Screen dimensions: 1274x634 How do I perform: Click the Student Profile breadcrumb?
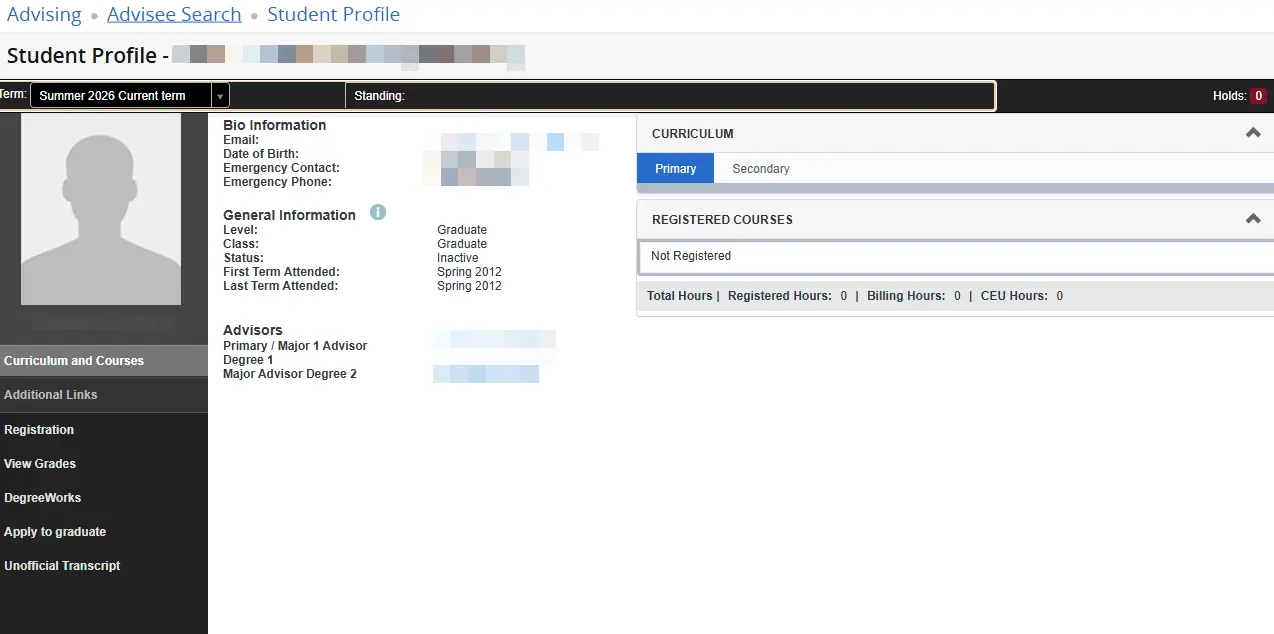[x=333, y=15]
